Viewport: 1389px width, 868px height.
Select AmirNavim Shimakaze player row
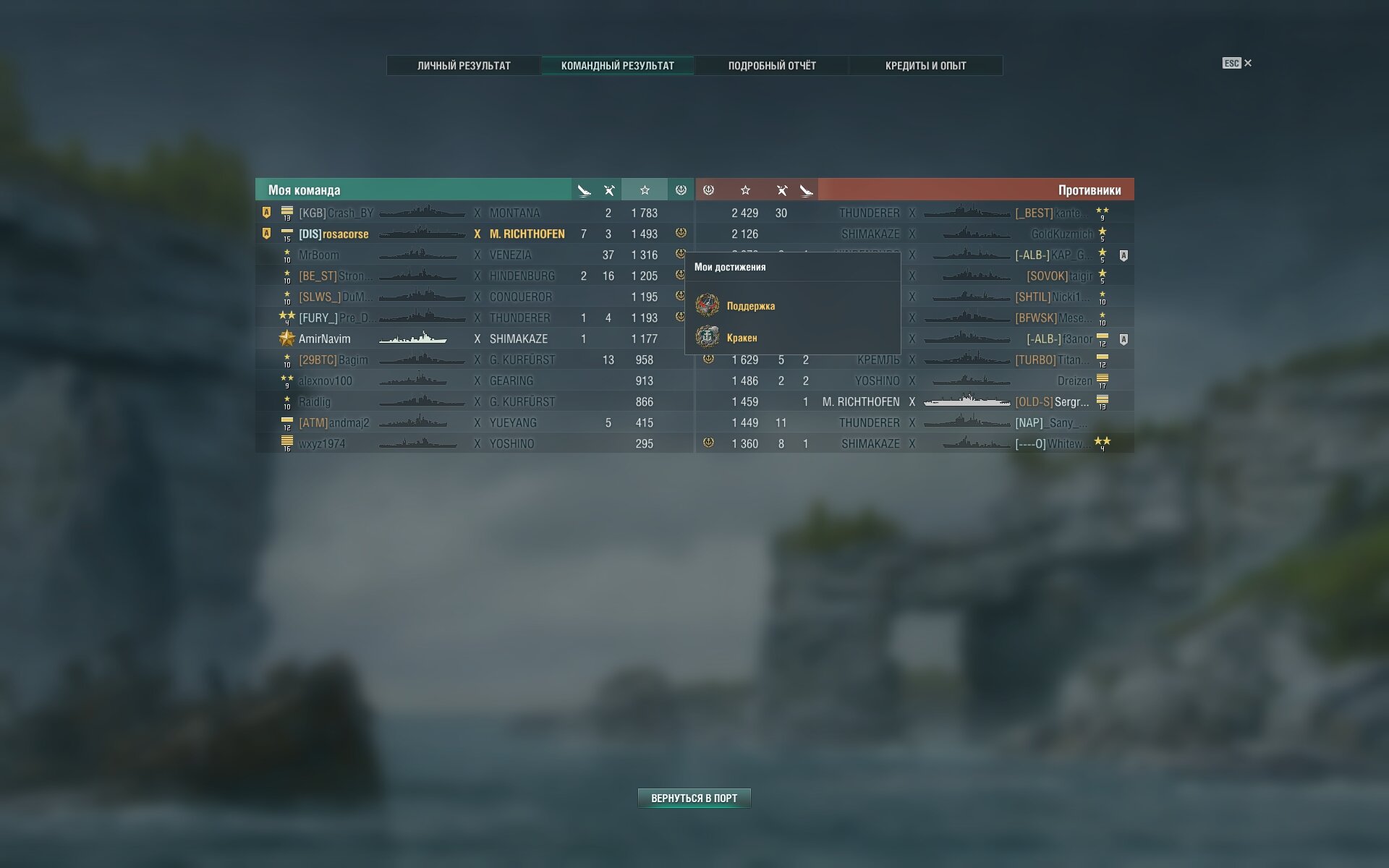coord(475,339)
